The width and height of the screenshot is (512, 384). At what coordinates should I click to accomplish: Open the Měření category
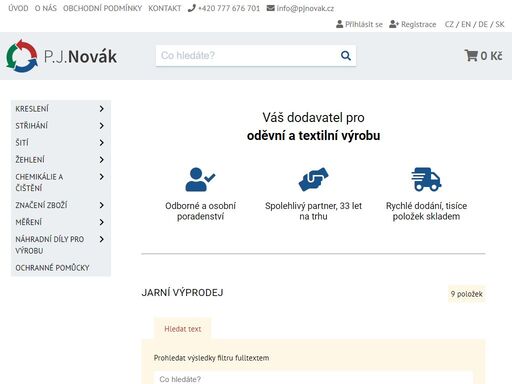pyautogui.click(x=29, y=222)
